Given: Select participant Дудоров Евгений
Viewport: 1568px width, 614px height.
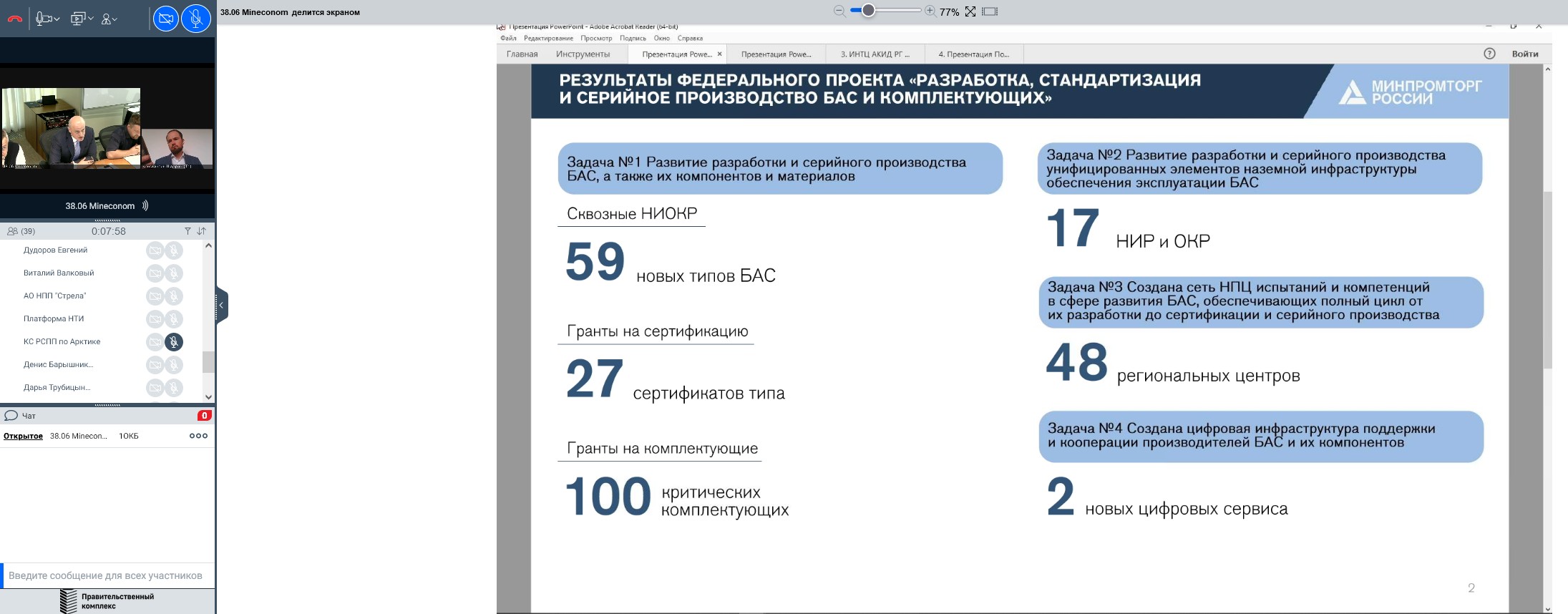Looking at the screenshot, I should [55, 250].
